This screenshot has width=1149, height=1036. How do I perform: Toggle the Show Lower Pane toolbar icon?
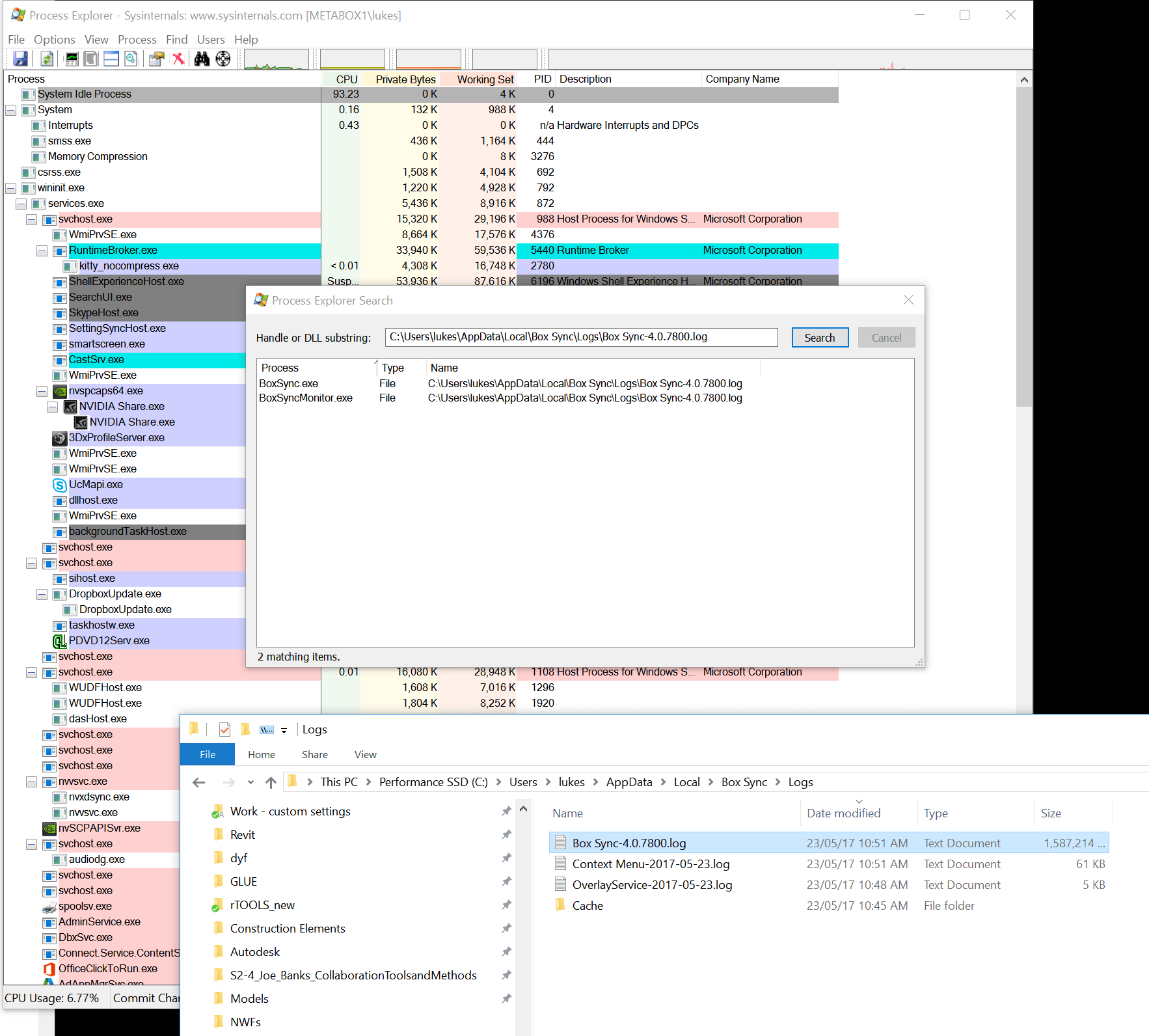(111, 59)
